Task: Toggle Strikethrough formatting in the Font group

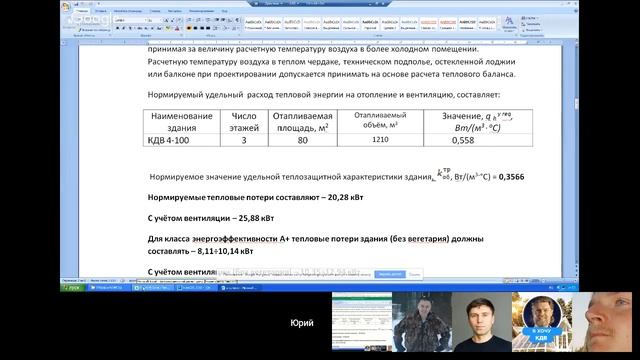Action: 139,28
